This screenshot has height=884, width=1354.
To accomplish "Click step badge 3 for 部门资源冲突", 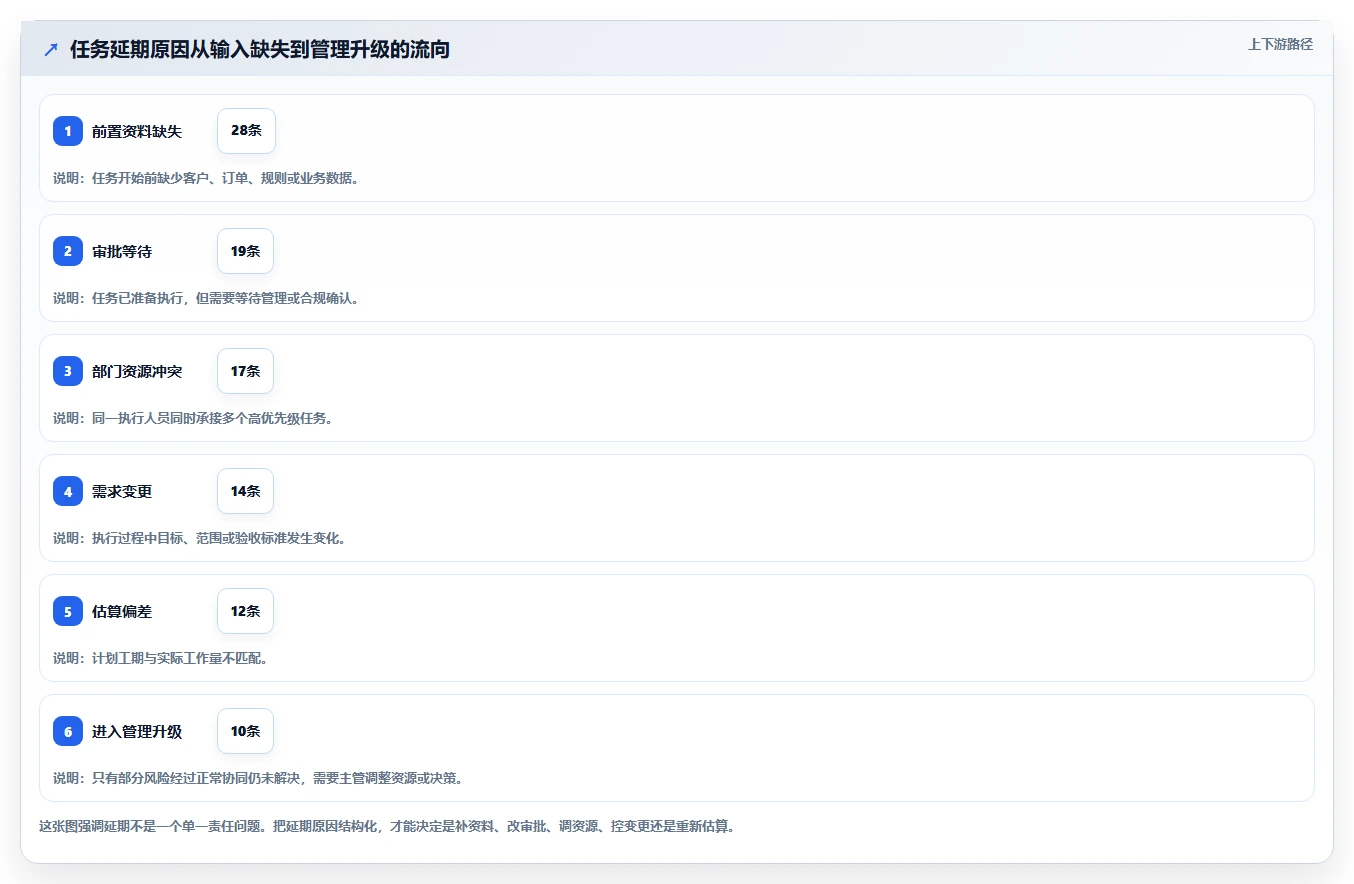I will pyautogui.click(x=68, y=371).
